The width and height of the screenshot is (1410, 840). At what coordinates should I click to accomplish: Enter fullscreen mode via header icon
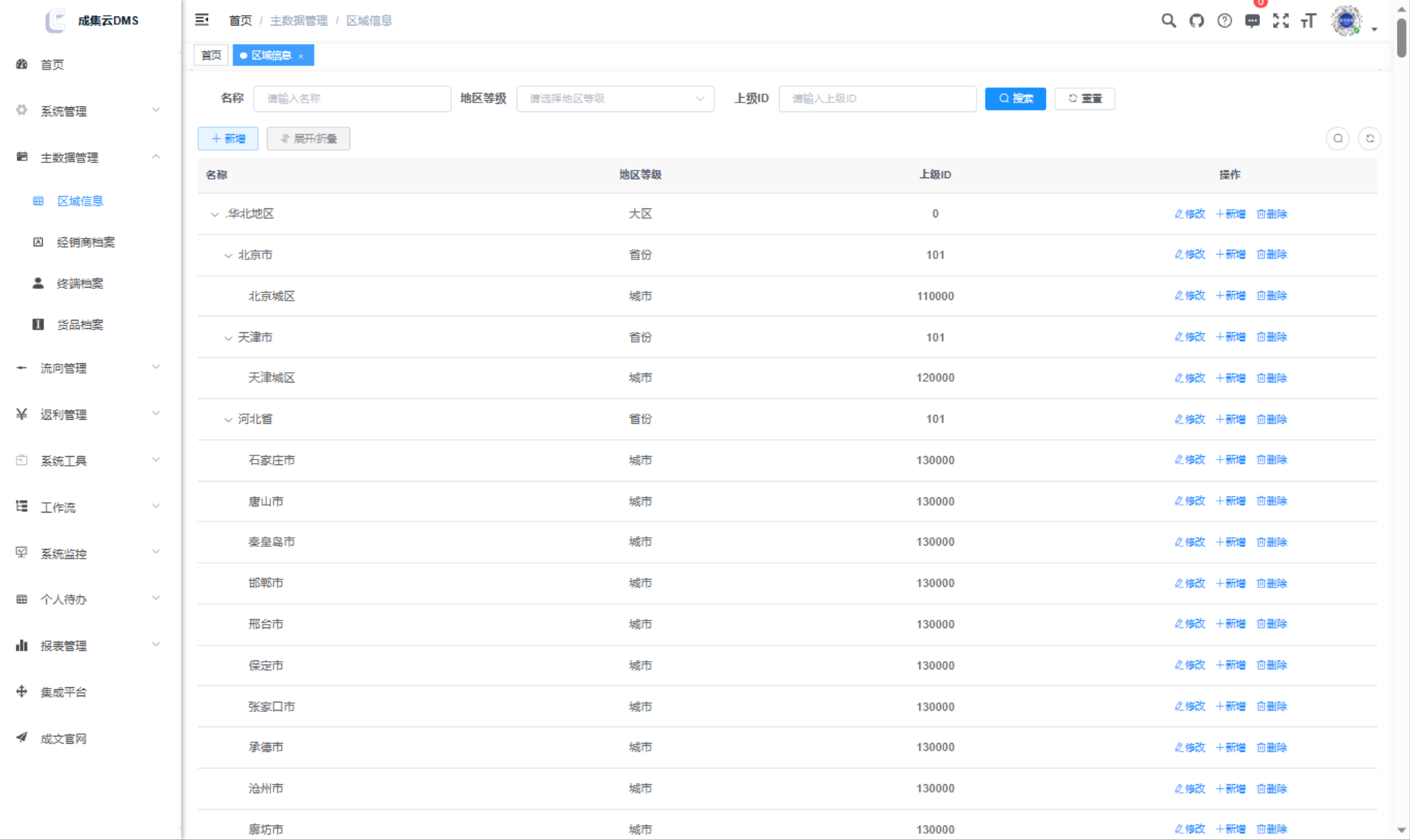click(1280, 21)
